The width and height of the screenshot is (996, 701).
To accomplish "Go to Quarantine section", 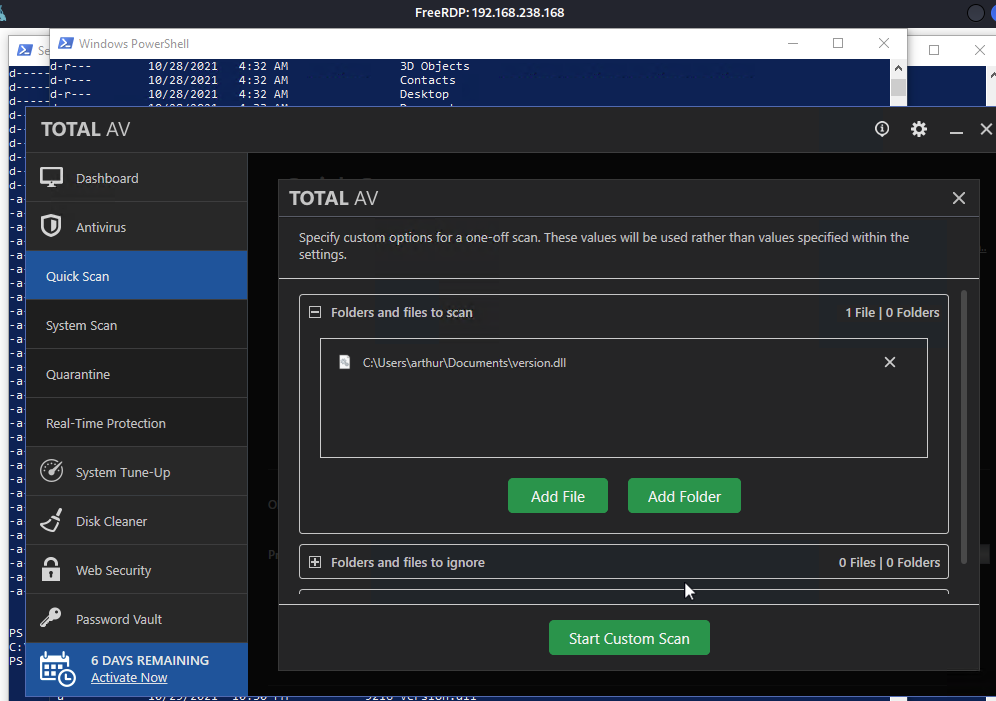I will click(x=78, y=374).
